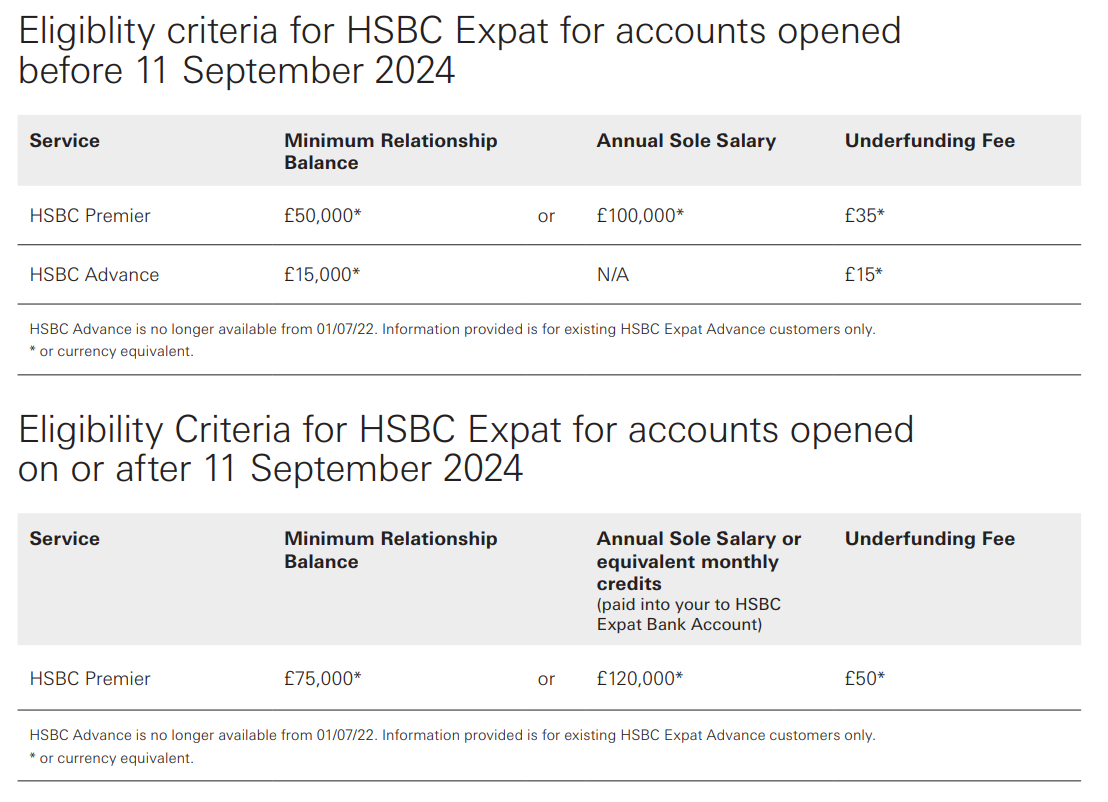Select the £50,000 minimum relationship balance cell

(x=322, y=215)
